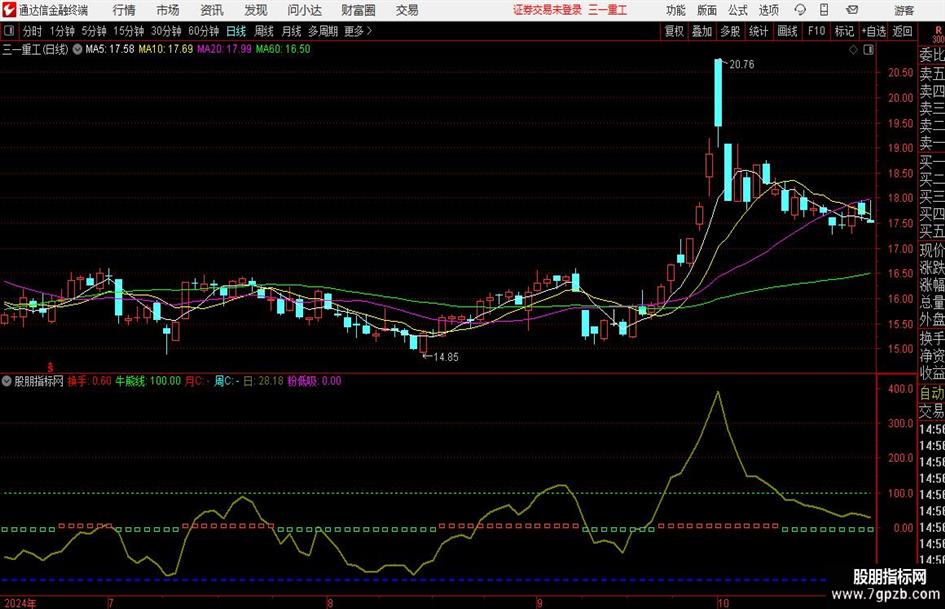
Task: Select the 月线 monthly period tab
Action: [292, 31]
